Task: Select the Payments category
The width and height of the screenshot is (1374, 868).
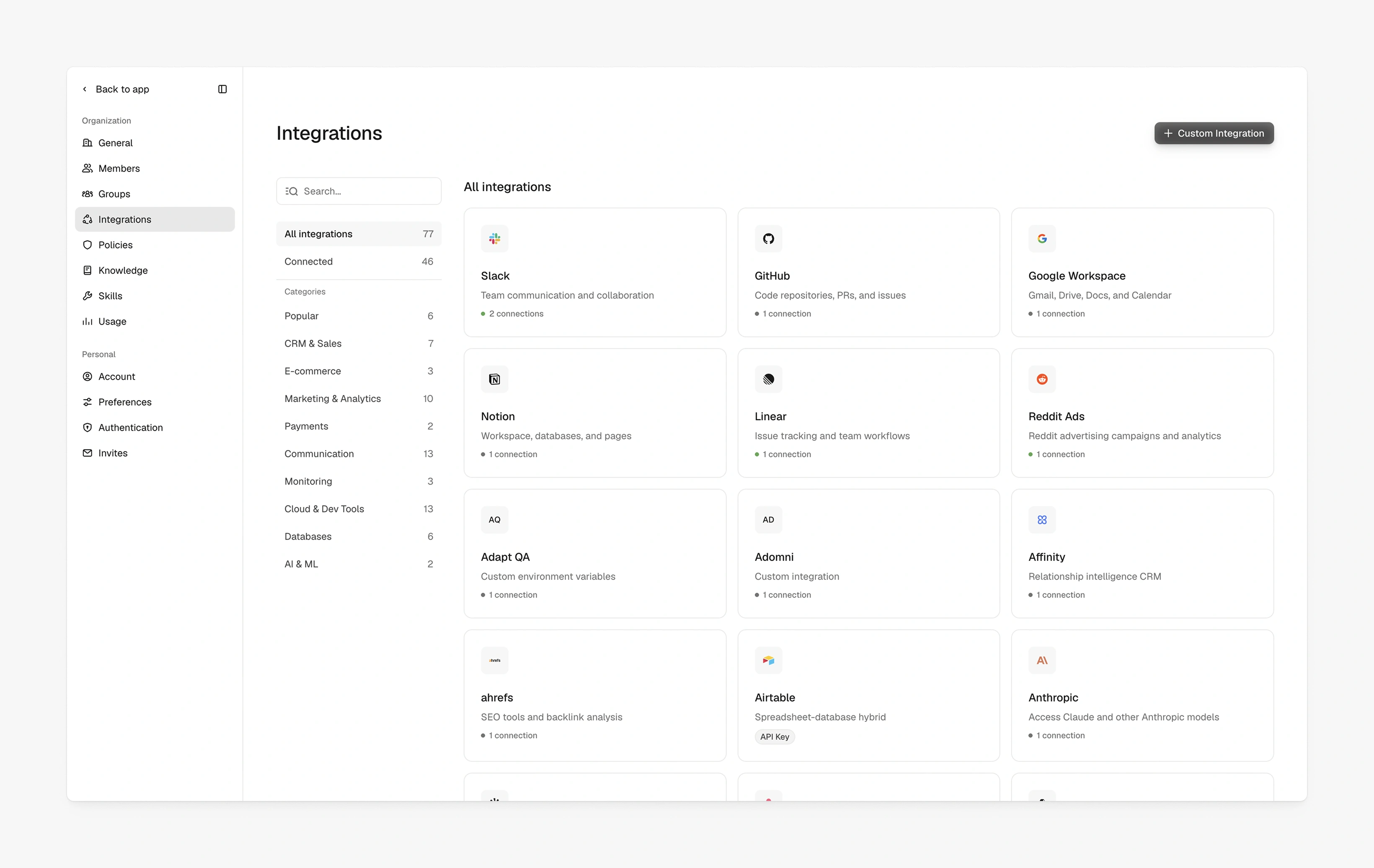Action: [358, 426]
